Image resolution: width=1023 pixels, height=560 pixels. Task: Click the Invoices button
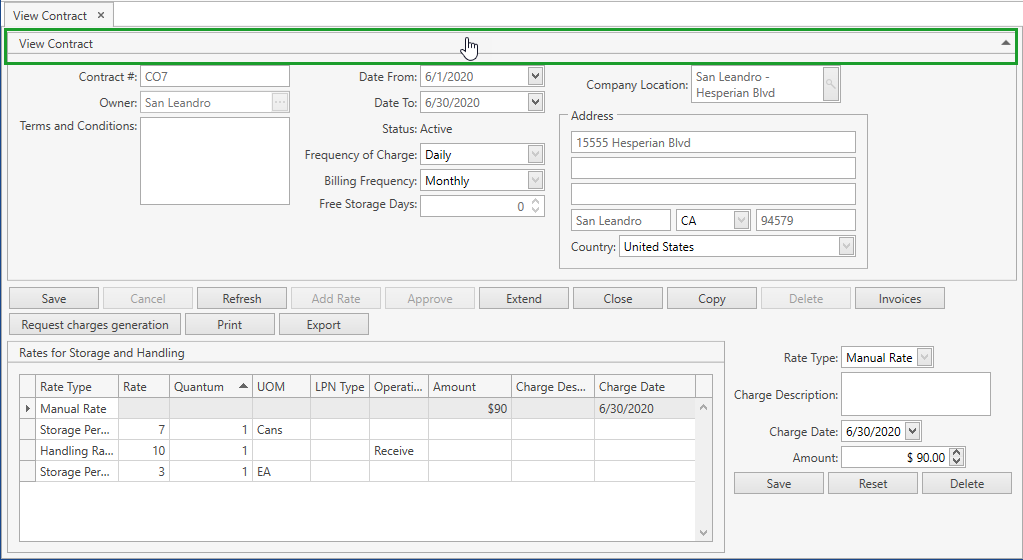[899, 298]
